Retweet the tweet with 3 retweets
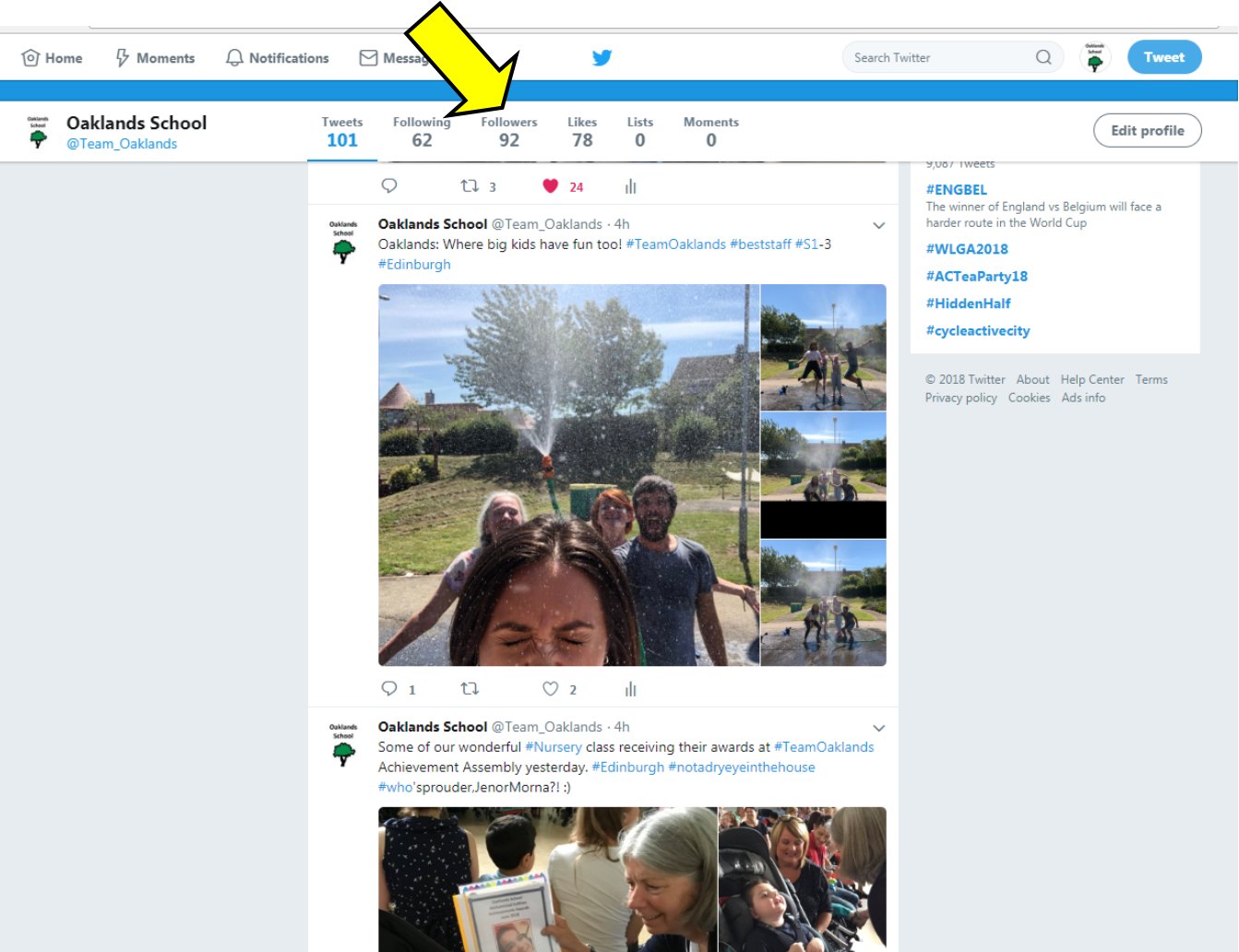 click(470, 186)
